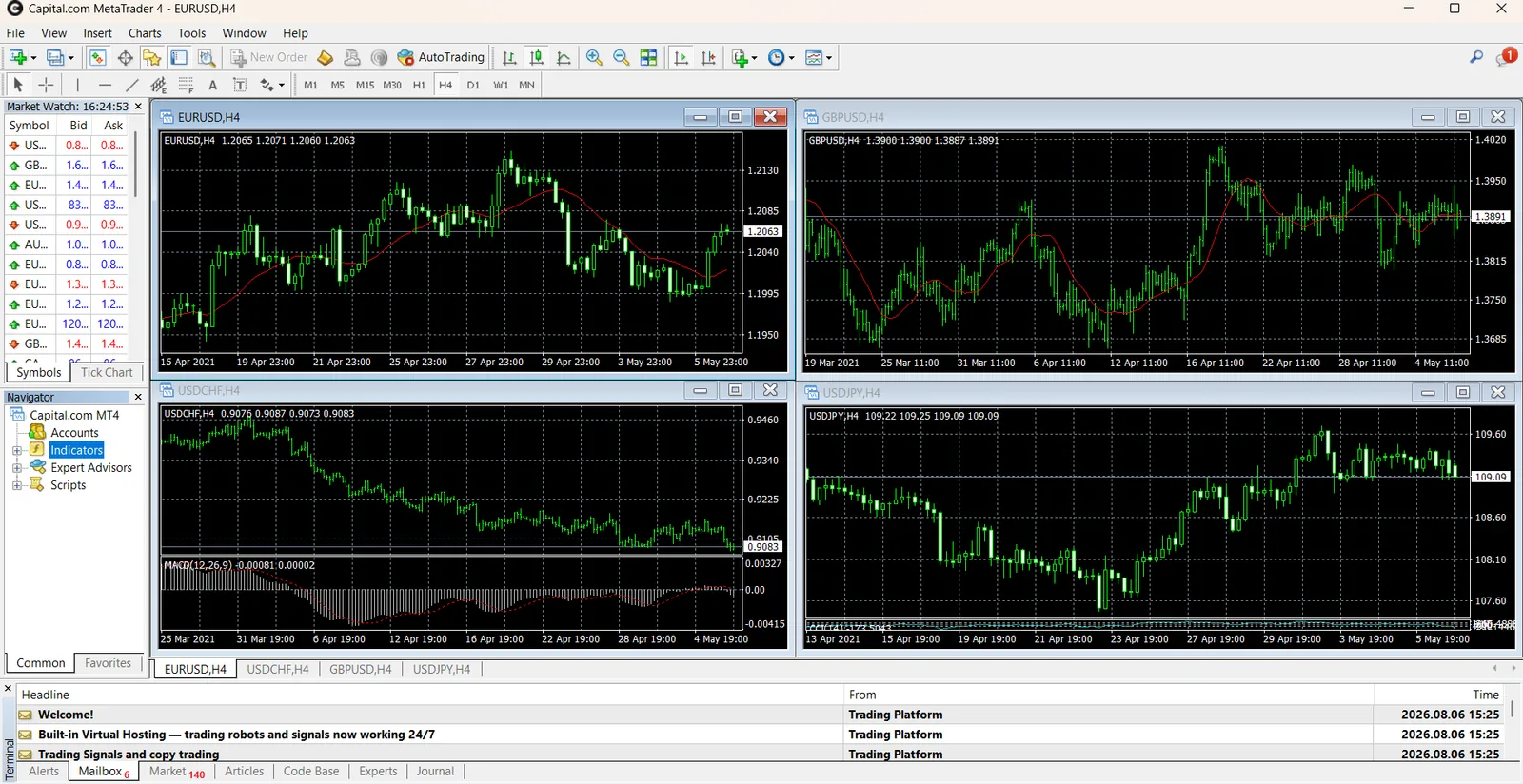The width and height of the screenshot is (1523, 784).
Task: Open the Periodicity clock dropdown arrow
Action: pyautogui.click(x=792, y=58)
